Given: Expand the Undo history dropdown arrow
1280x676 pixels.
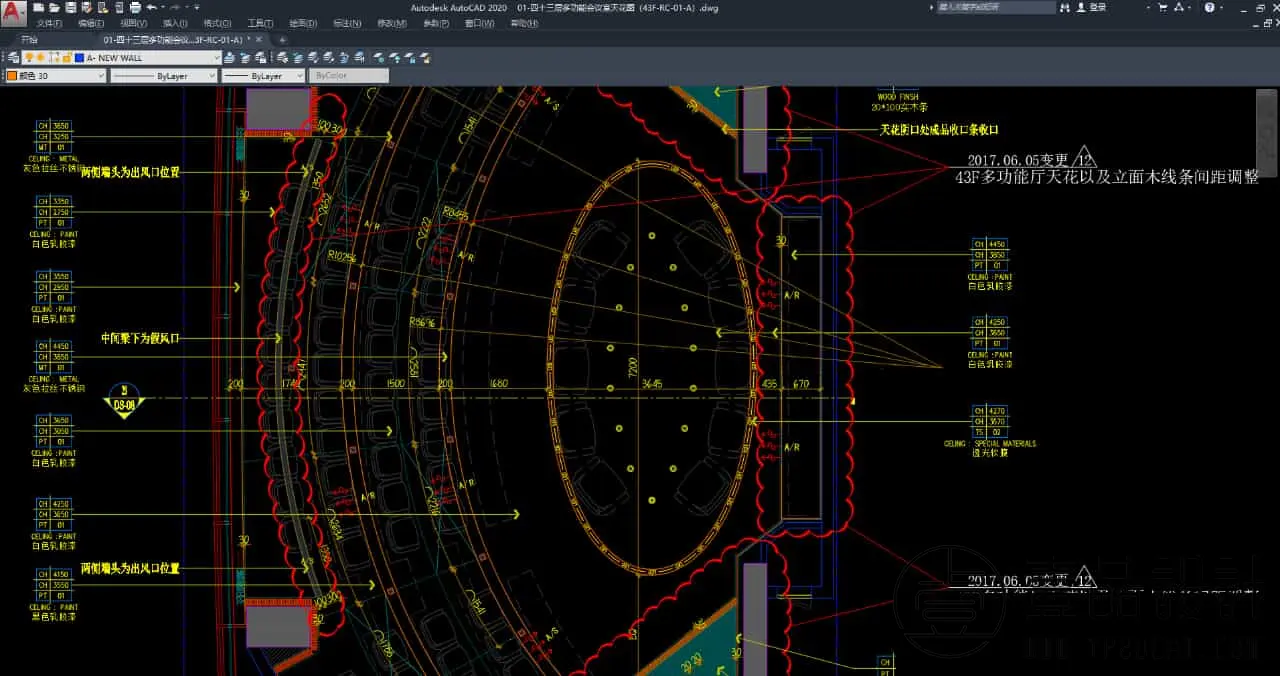Looking at the screenshot, I should pos(163,7).
